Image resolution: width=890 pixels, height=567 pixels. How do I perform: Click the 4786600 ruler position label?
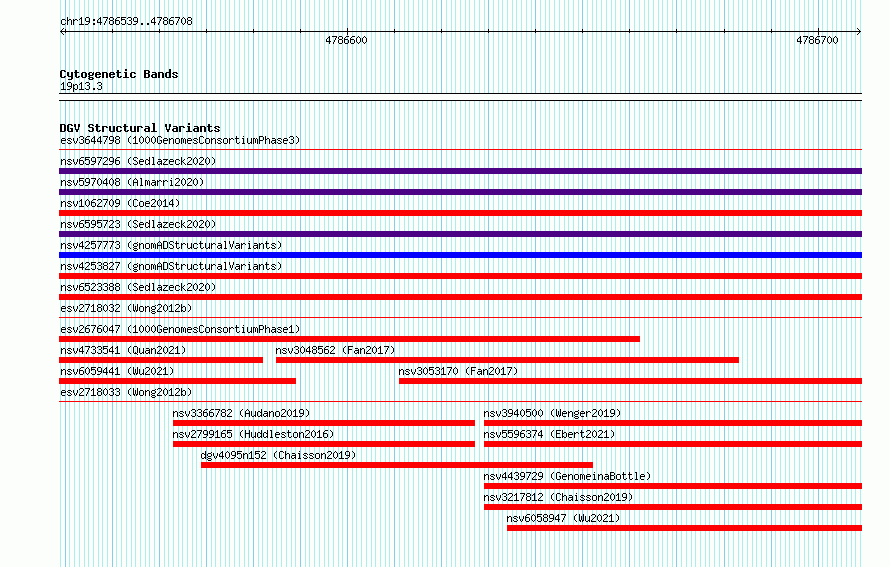click(346, 40)
